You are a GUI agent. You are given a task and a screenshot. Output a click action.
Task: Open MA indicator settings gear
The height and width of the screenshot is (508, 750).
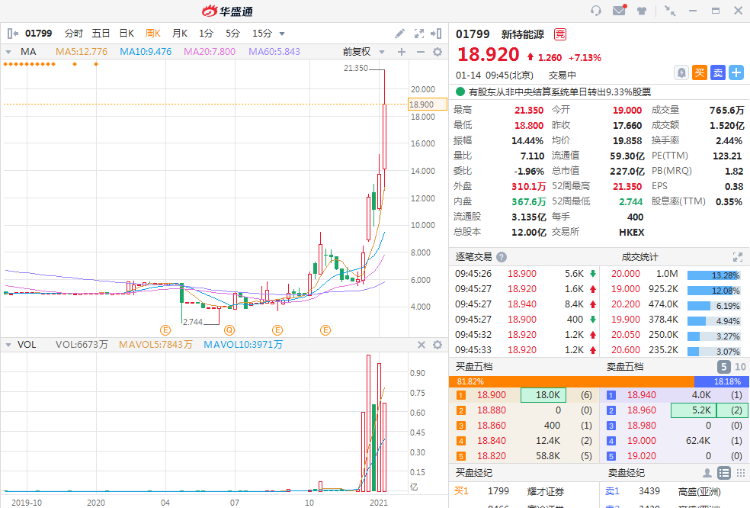pyautogui.click(x=437, y=52)
